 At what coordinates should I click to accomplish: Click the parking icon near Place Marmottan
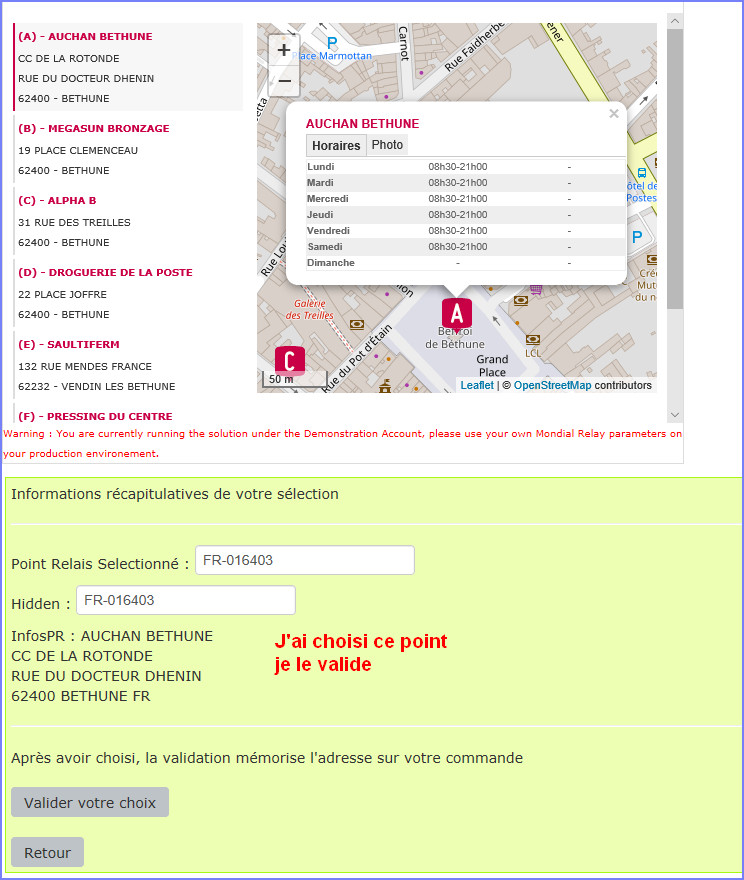[x=332, y=43]
